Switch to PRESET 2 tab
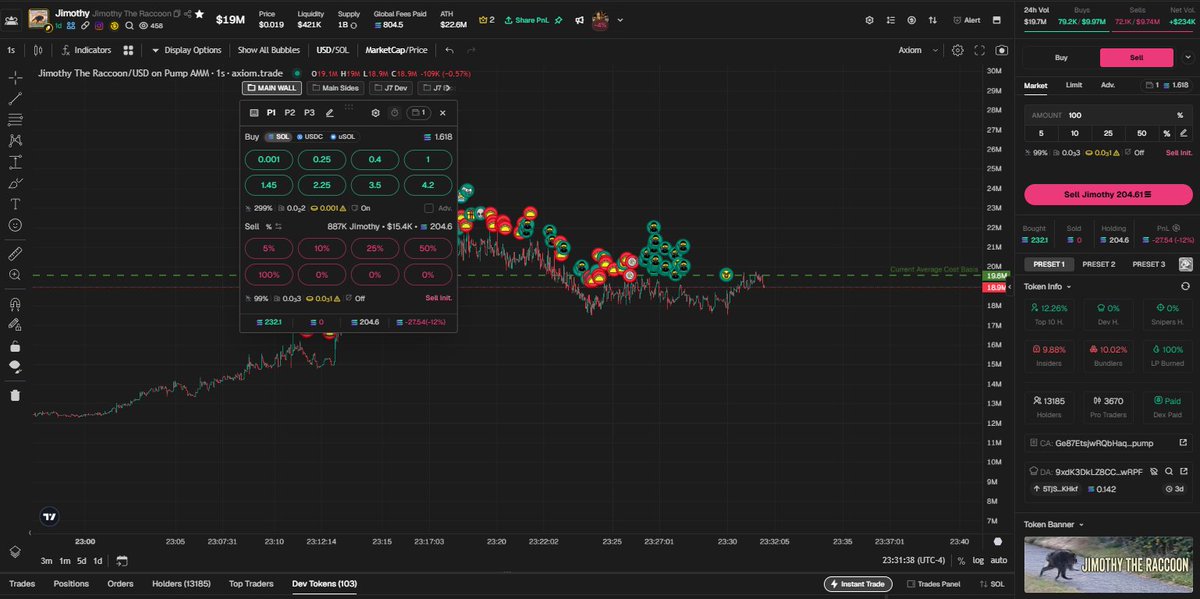Viewport: 1200px width, 599px height. click(x=1098, y=264)
